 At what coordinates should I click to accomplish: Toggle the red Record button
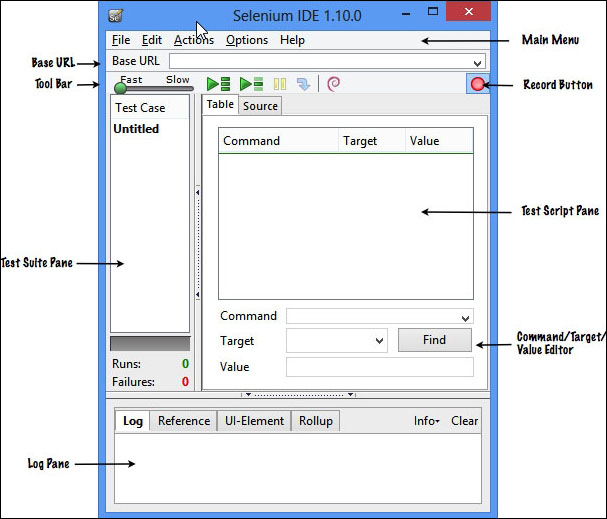[477, 85]
